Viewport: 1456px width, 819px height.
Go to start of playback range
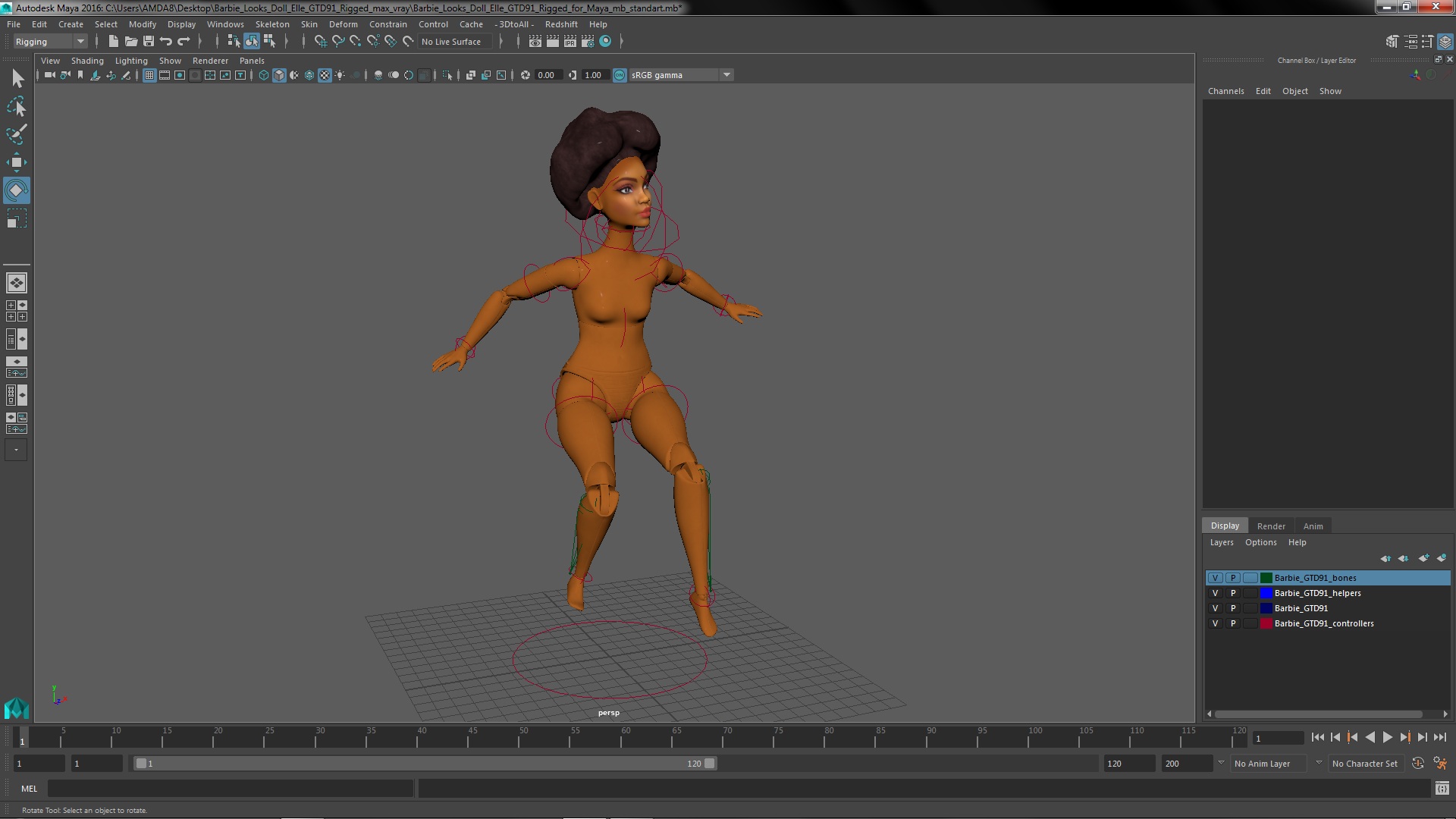click(1317, 737)
